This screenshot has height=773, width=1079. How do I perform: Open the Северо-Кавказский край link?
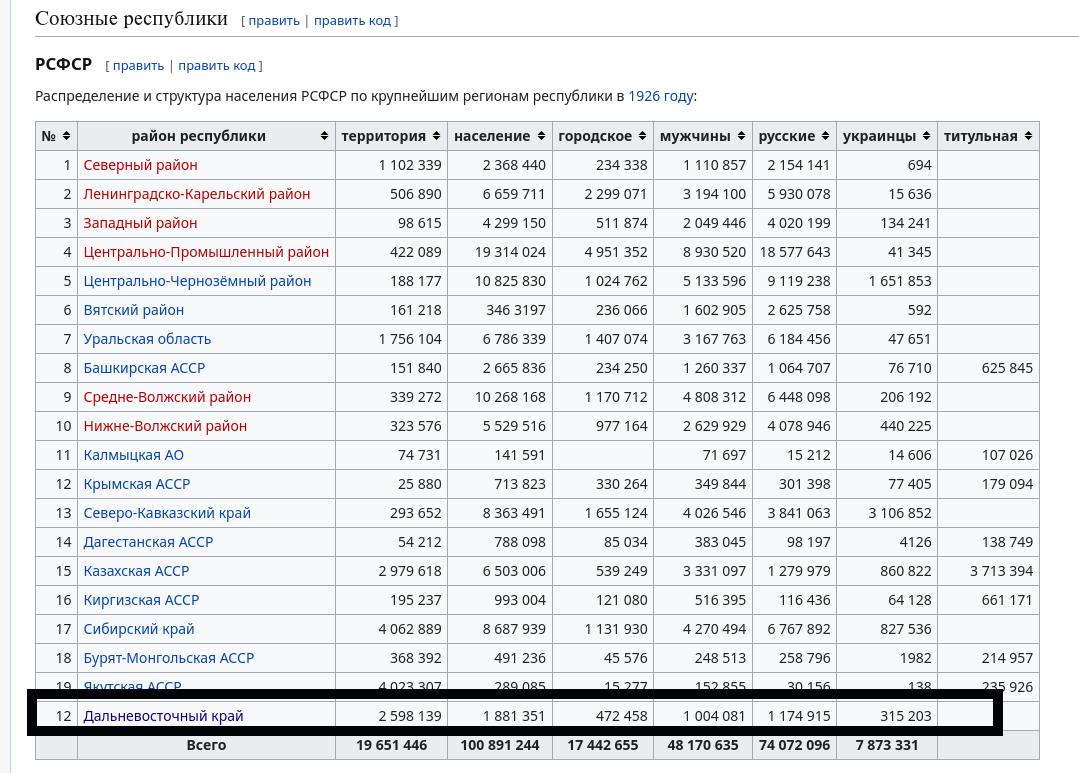click(x=167, y=513)
